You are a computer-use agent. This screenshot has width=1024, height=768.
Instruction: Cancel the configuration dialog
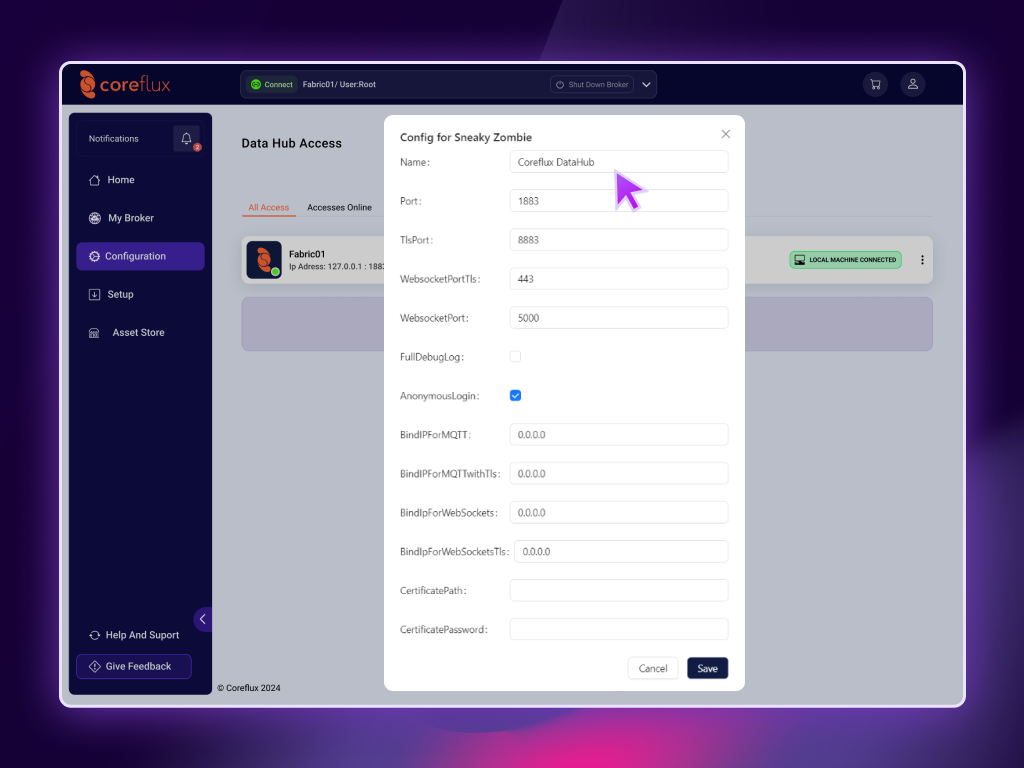(x=653, y=668)
